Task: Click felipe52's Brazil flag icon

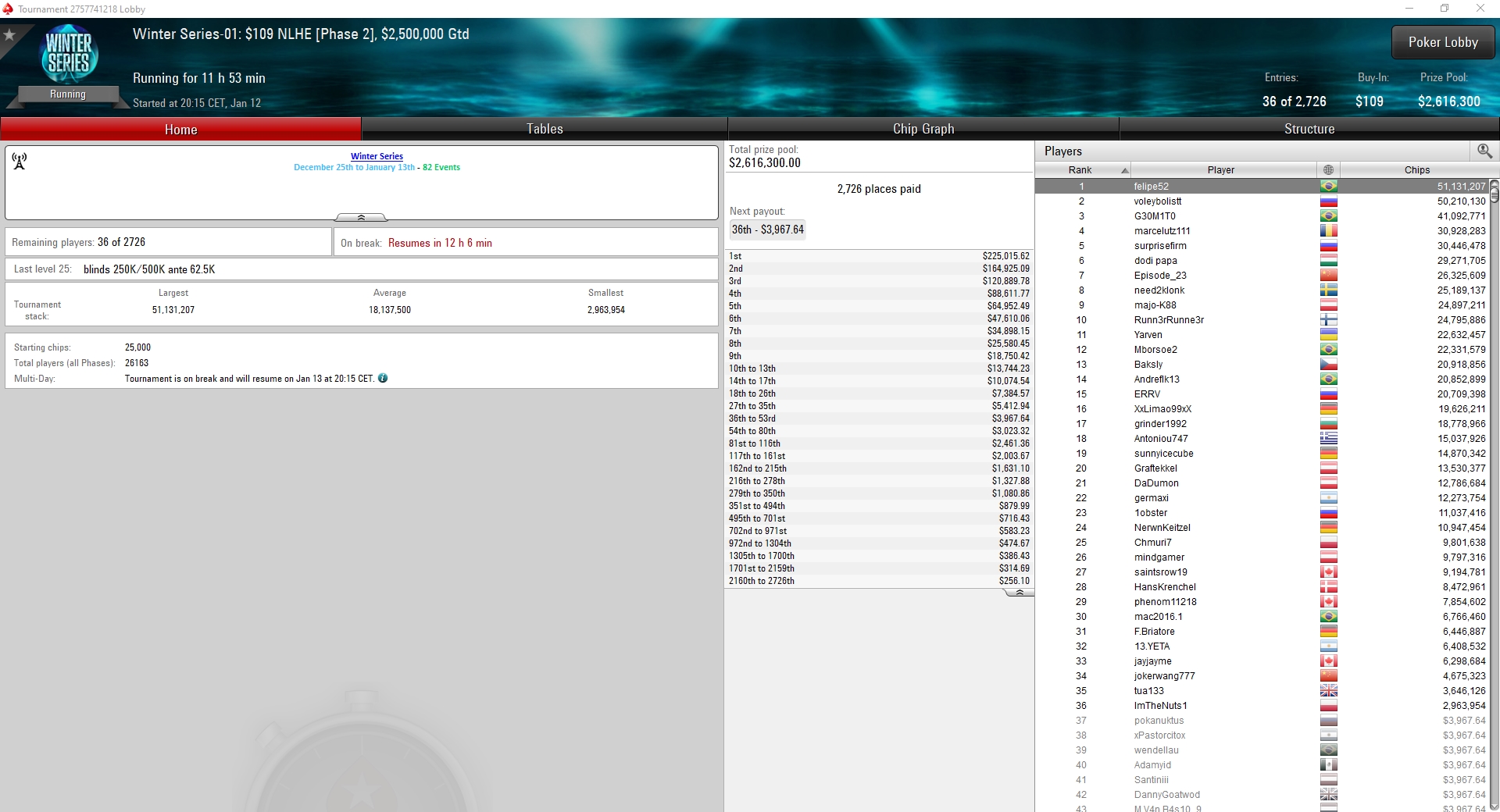Action: click(x=1328, y=187)
